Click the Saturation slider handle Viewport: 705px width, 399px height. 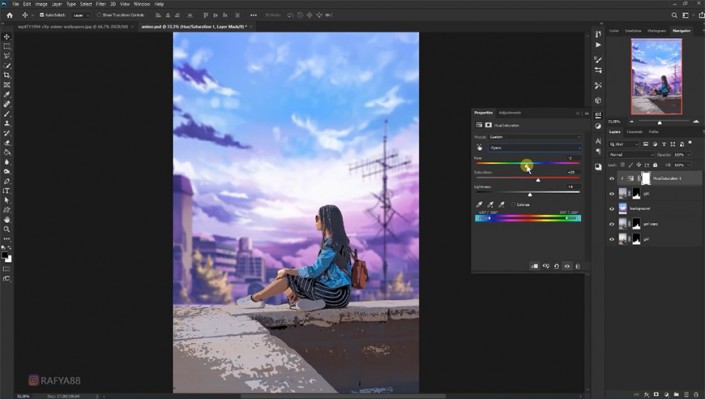click(x=538, y=180)
